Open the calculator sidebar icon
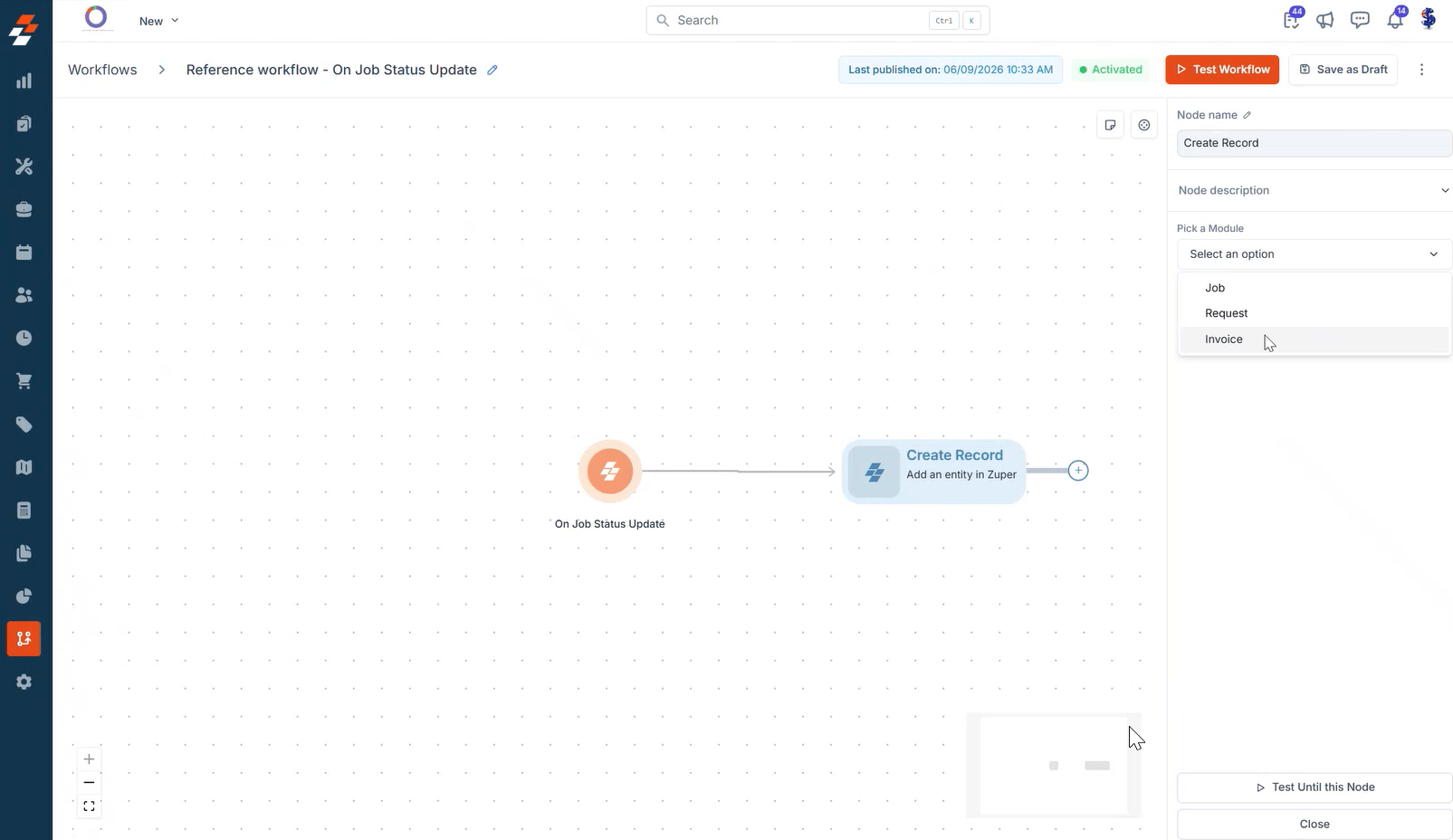 coord(24,511)
